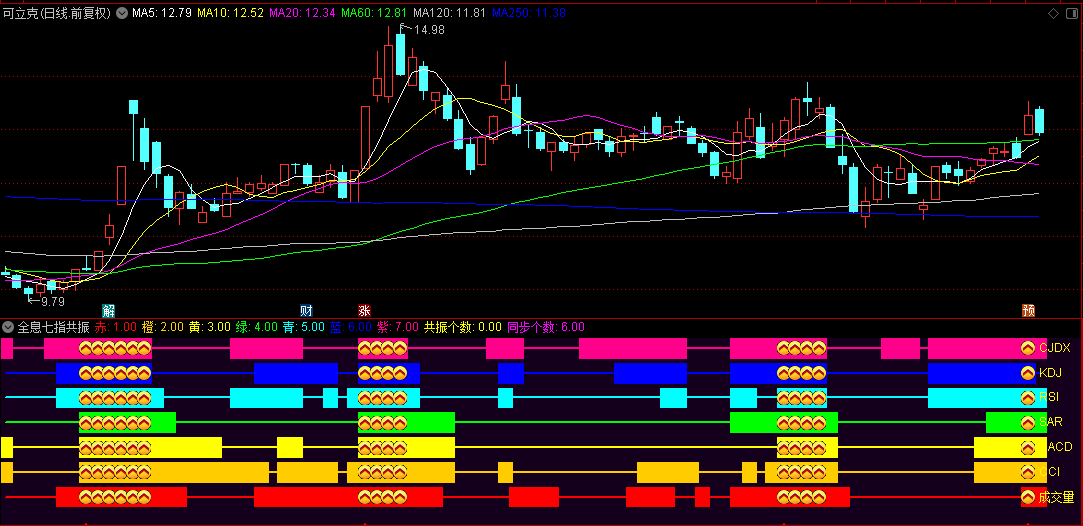Click the signal icon beside SAR label
The width and height of the screenshot is (1083, 526).
(x=1028, y=422)
